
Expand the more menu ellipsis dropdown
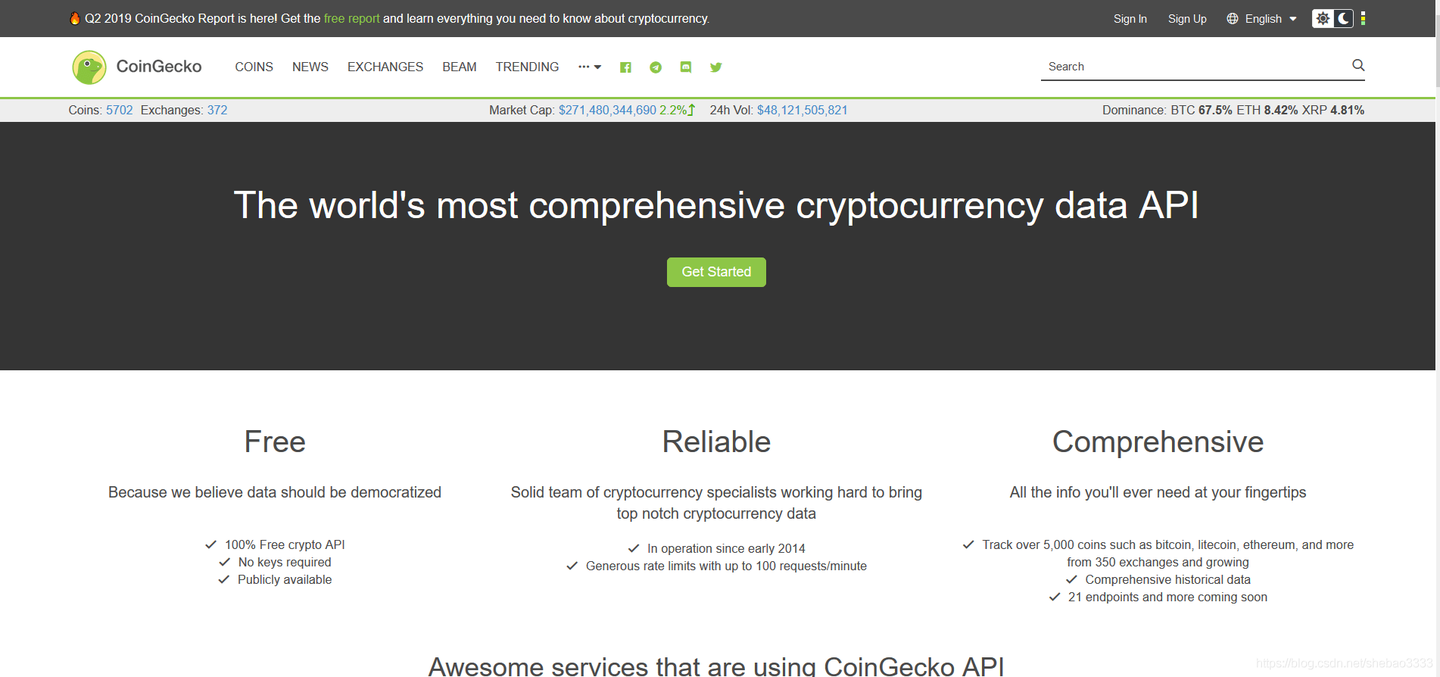pyautogui.click(x=590, y=67)
